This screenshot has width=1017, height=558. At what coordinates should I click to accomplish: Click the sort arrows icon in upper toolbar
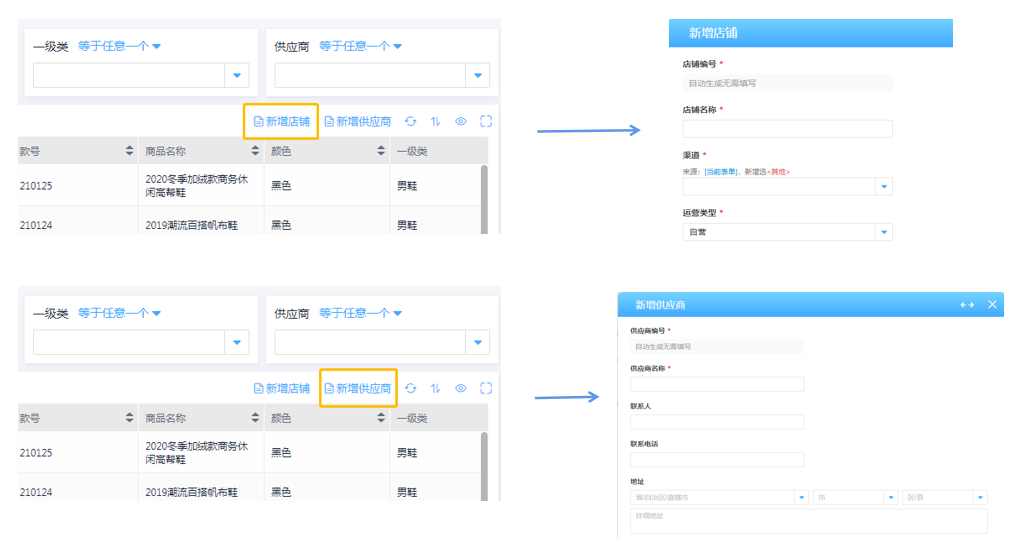point(435,121)
